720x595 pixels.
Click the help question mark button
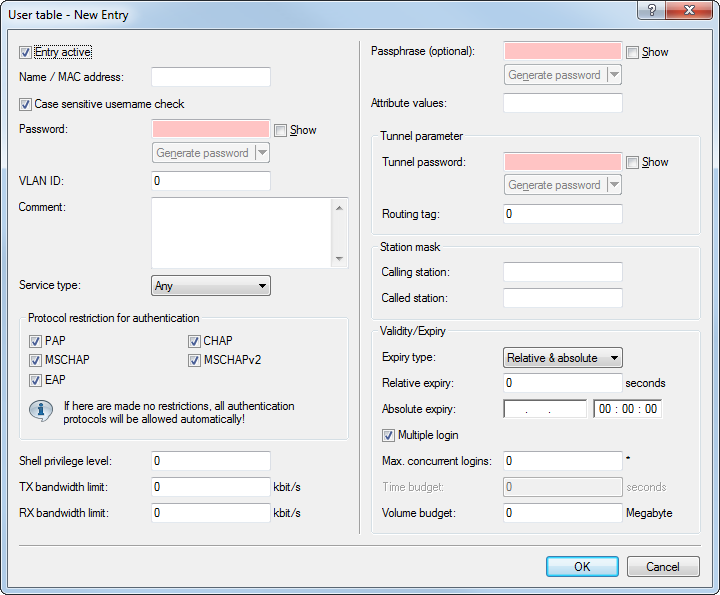click(651, 12)
